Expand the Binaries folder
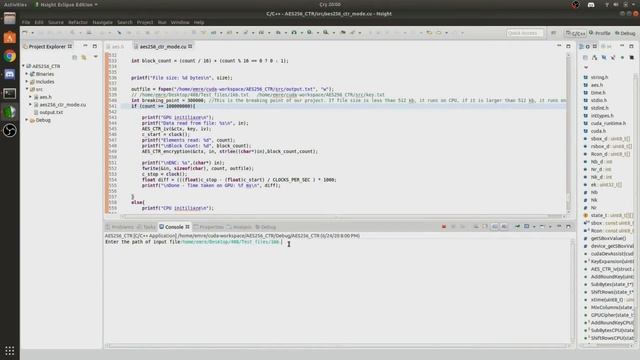 (x=27, y=74)
